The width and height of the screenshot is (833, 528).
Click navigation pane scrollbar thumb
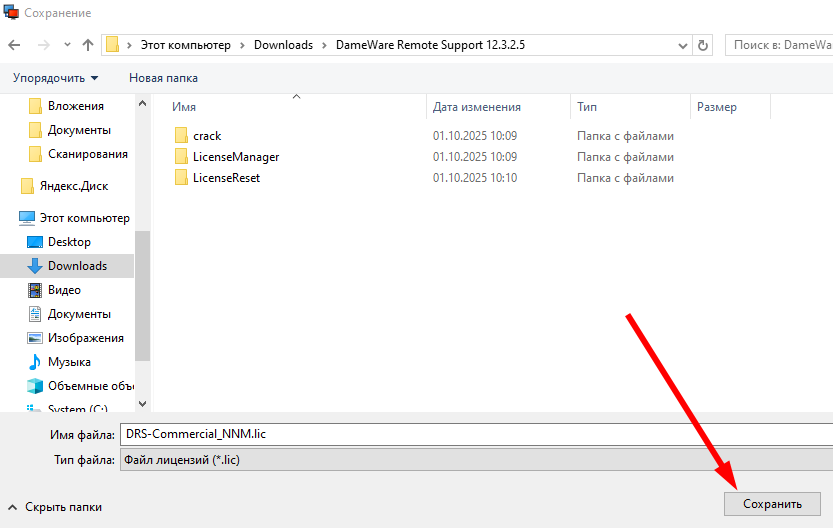click(x=142, y=296)
